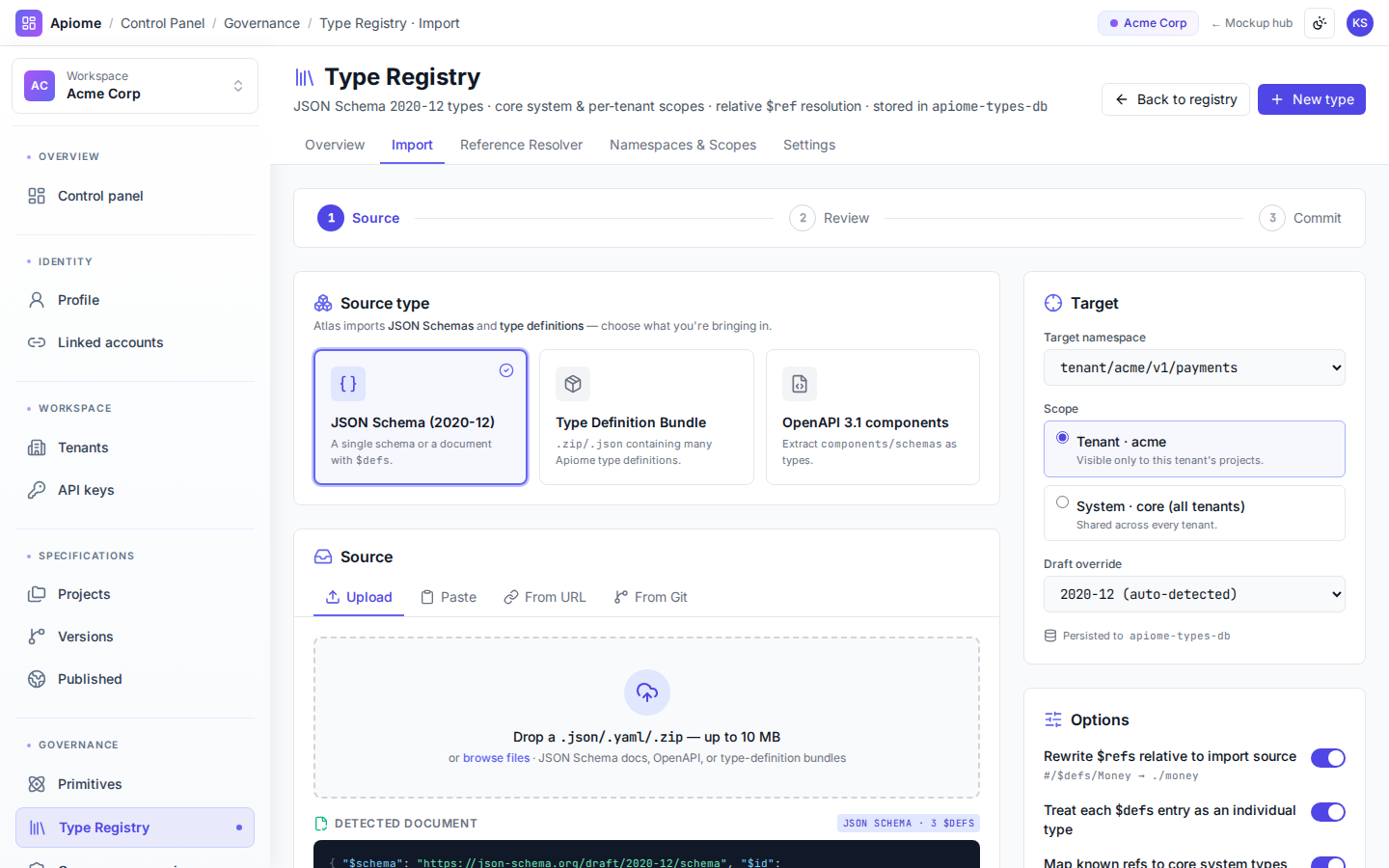
Task: Click the JSON Schema braces icon
Action: 348,384
